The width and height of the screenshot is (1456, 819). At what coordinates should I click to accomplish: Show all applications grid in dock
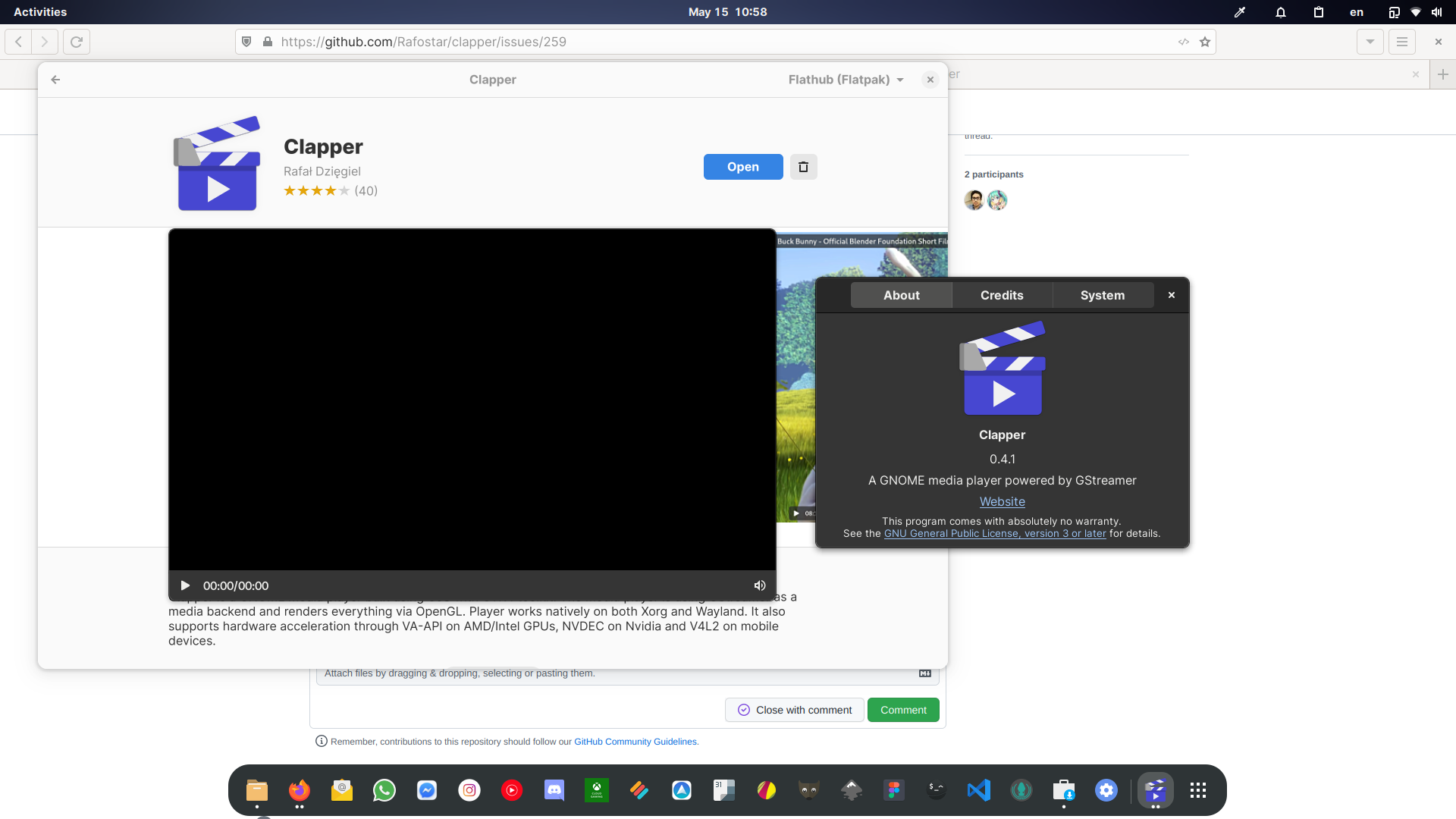(x=1198, y=790)
